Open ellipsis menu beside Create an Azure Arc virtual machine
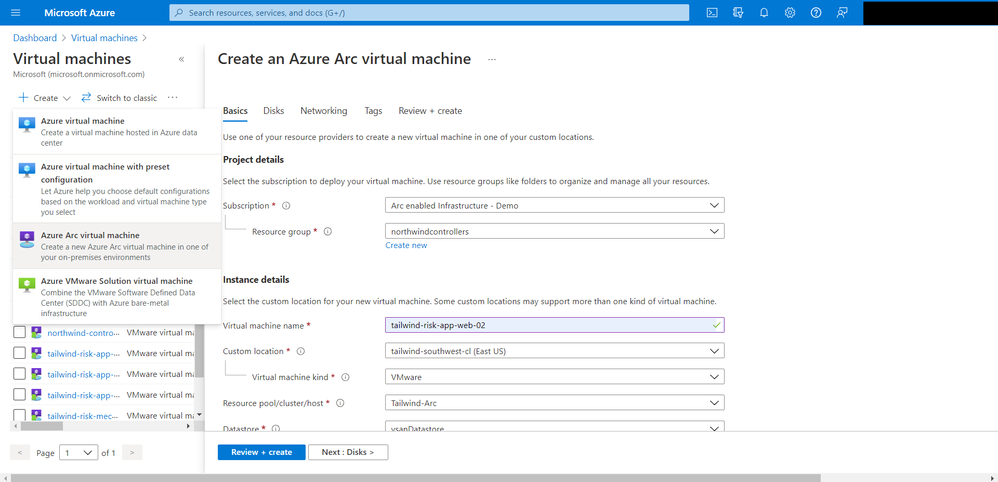 491,59
